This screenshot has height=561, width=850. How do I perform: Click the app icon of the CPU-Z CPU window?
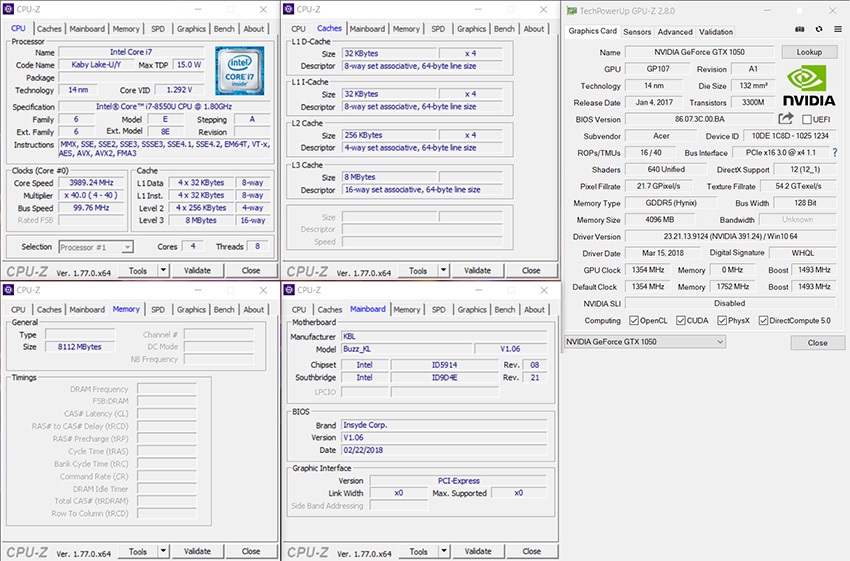9,9
